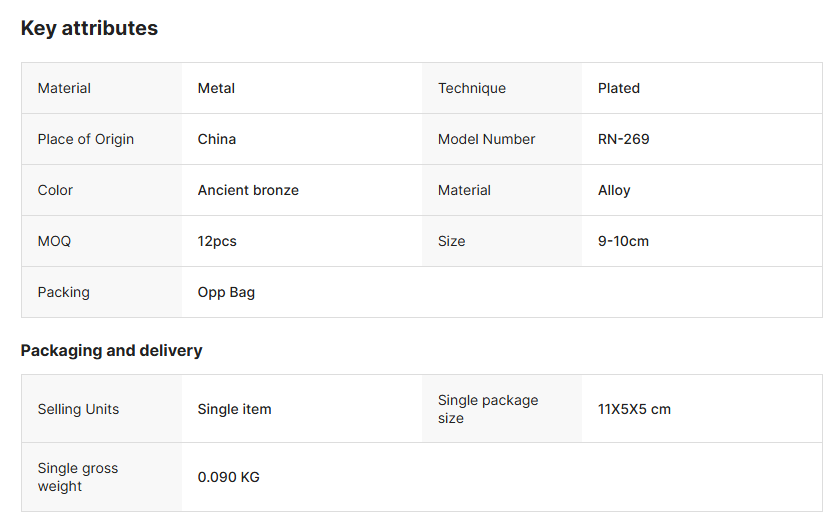Viewport: 833px width, 515px height.
Task: Select the Color label cell
Action: click(x=56, y=190)
